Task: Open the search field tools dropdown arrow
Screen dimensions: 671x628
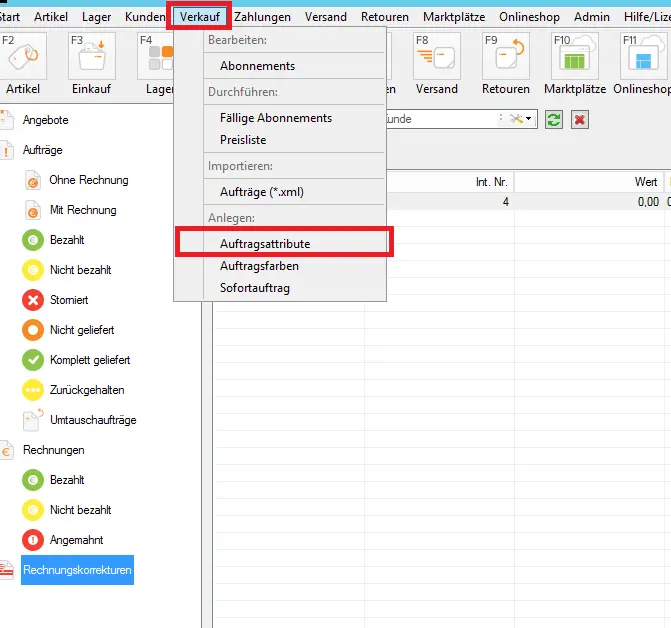Action: [x=528, y=118]
